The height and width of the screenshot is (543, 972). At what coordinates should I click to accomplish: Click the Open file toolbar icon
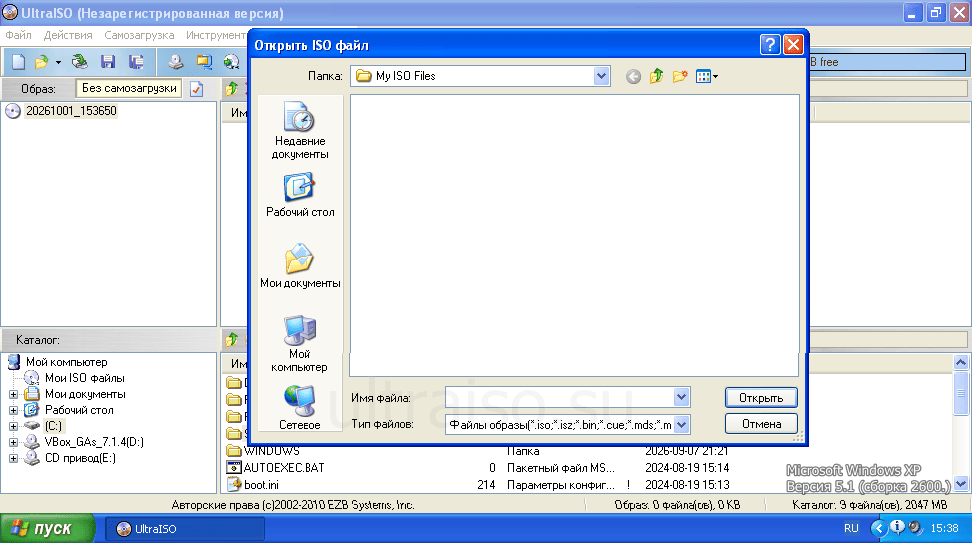42,62
